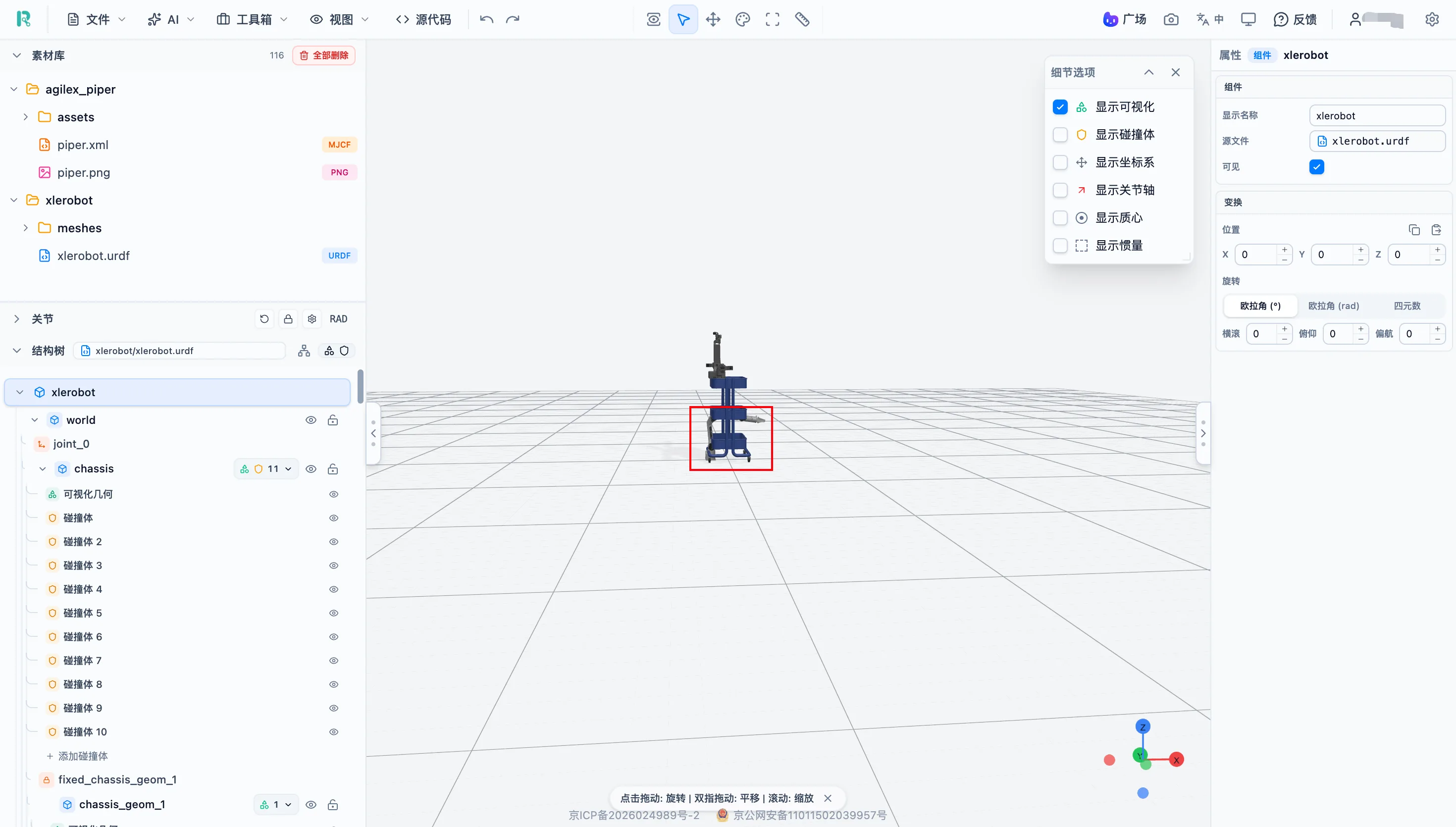Take a screenshot with the camera icon
This screenshot has height=827, width=1456.
click(1170, 19)
